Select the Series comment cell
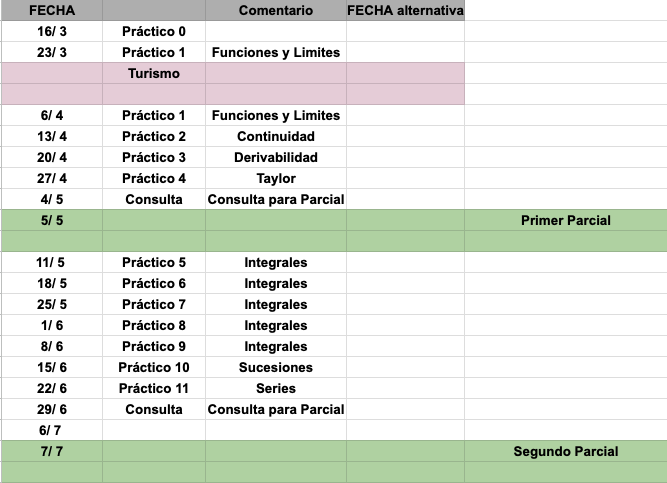 click(x=276, y=388)
